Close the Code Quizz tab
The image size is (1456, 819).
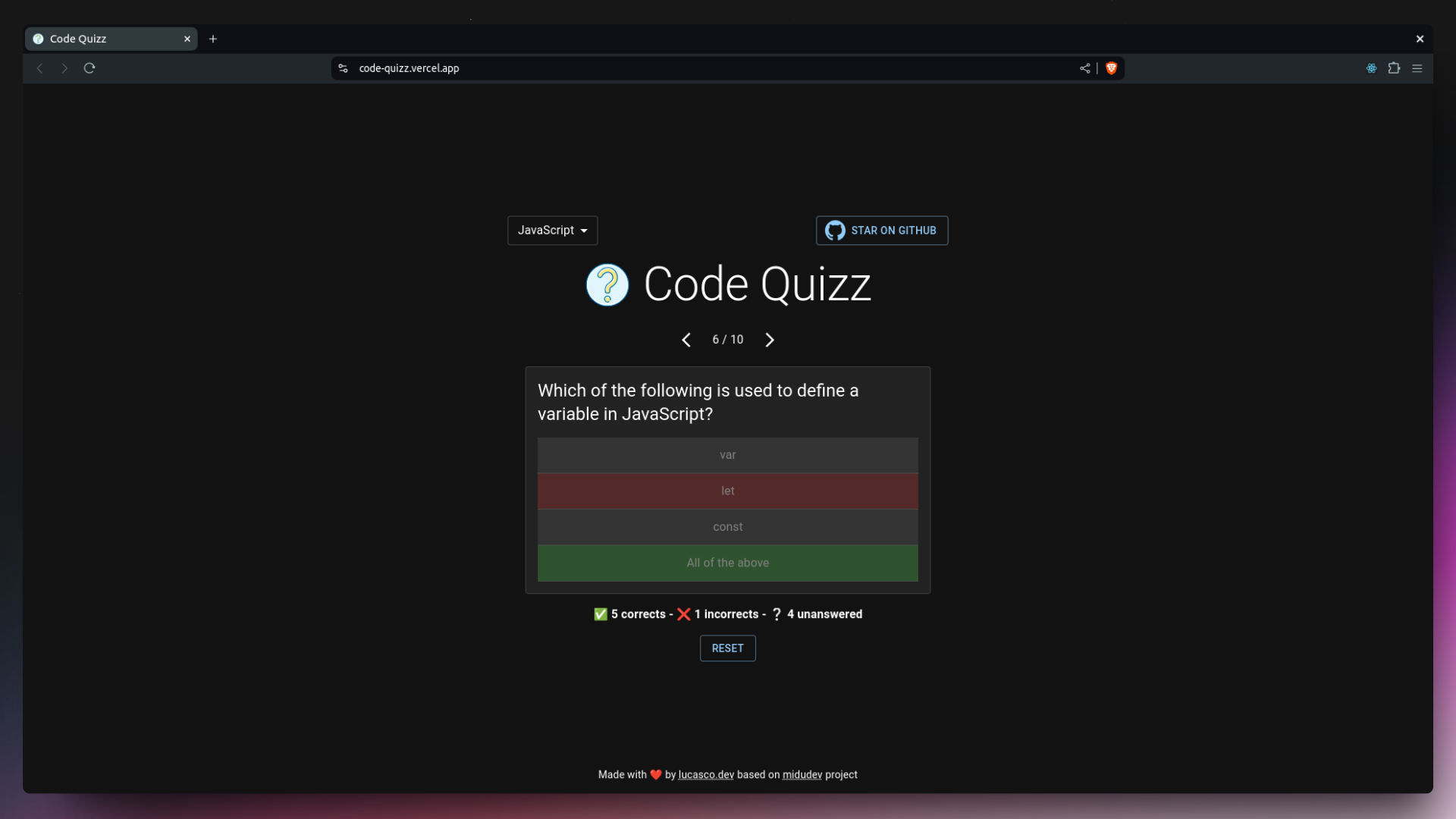pos(187,39)
